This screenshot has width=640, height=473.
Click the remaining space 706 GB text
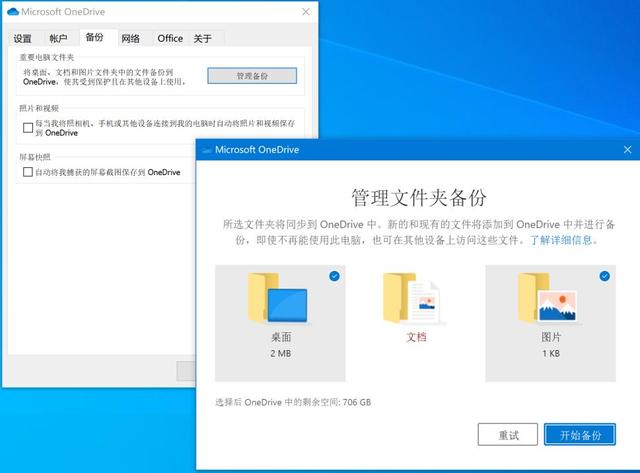[293, 402]
